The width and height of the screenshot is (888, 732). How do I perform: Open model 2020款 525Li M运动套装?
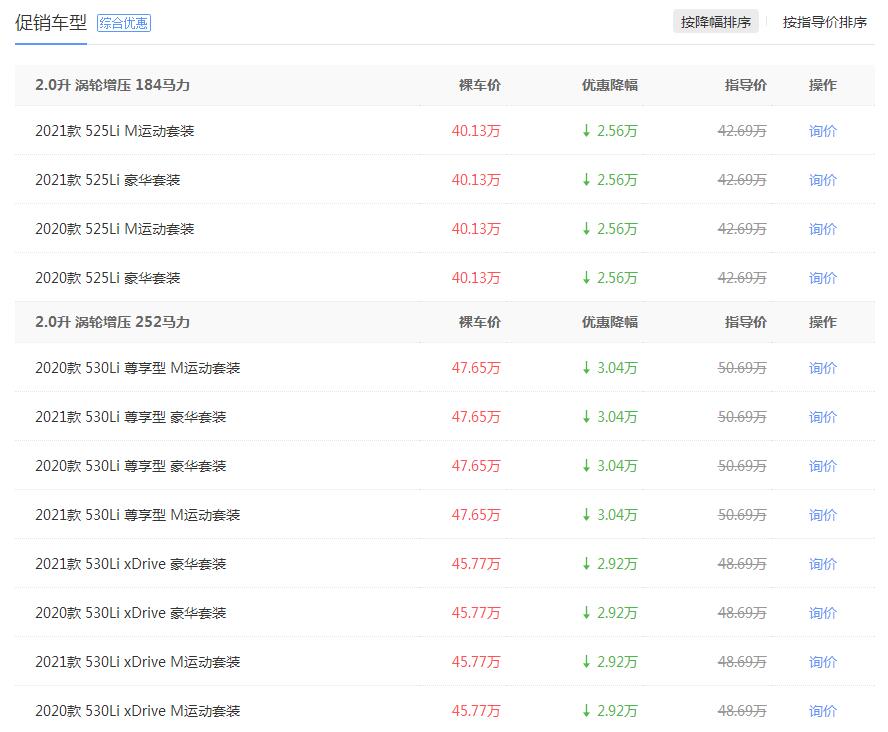[x=114, y=229]
